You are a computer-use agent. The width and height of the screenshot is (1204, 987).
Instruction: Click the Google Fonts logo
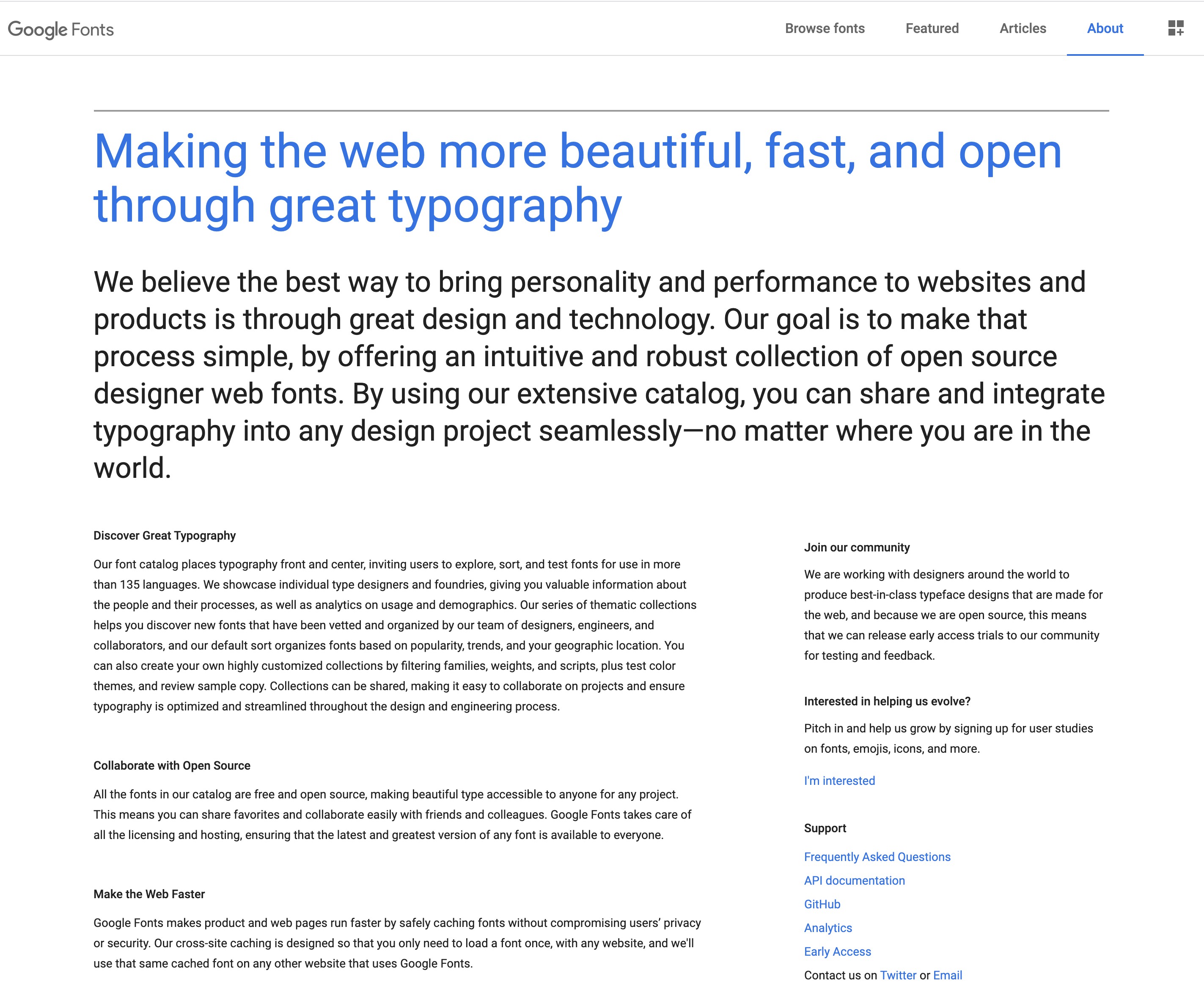(x=61, y=29)
